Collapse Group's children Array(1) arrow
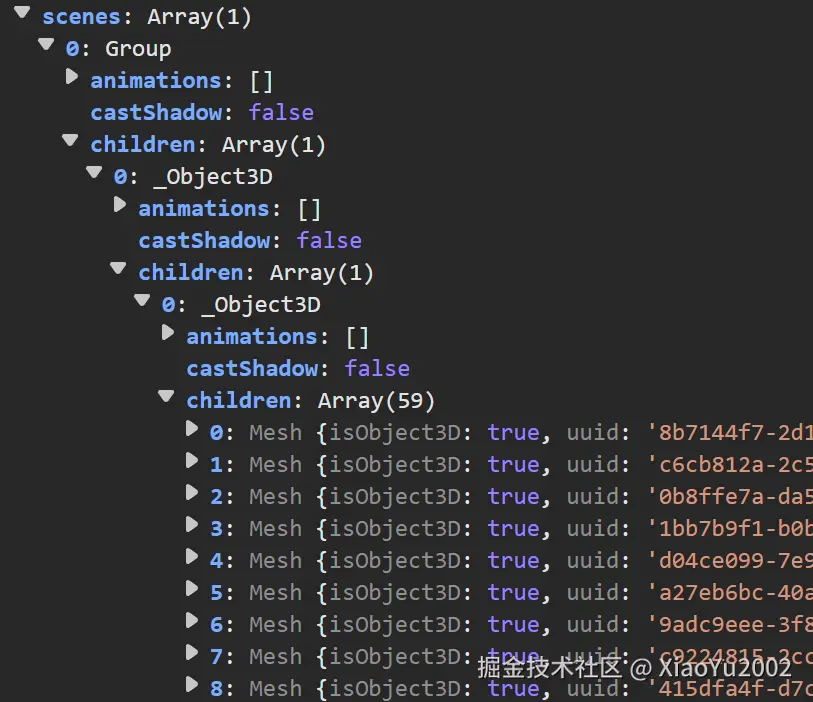The height and width of the screenshot is (702, 813). [x=70, y=141]
